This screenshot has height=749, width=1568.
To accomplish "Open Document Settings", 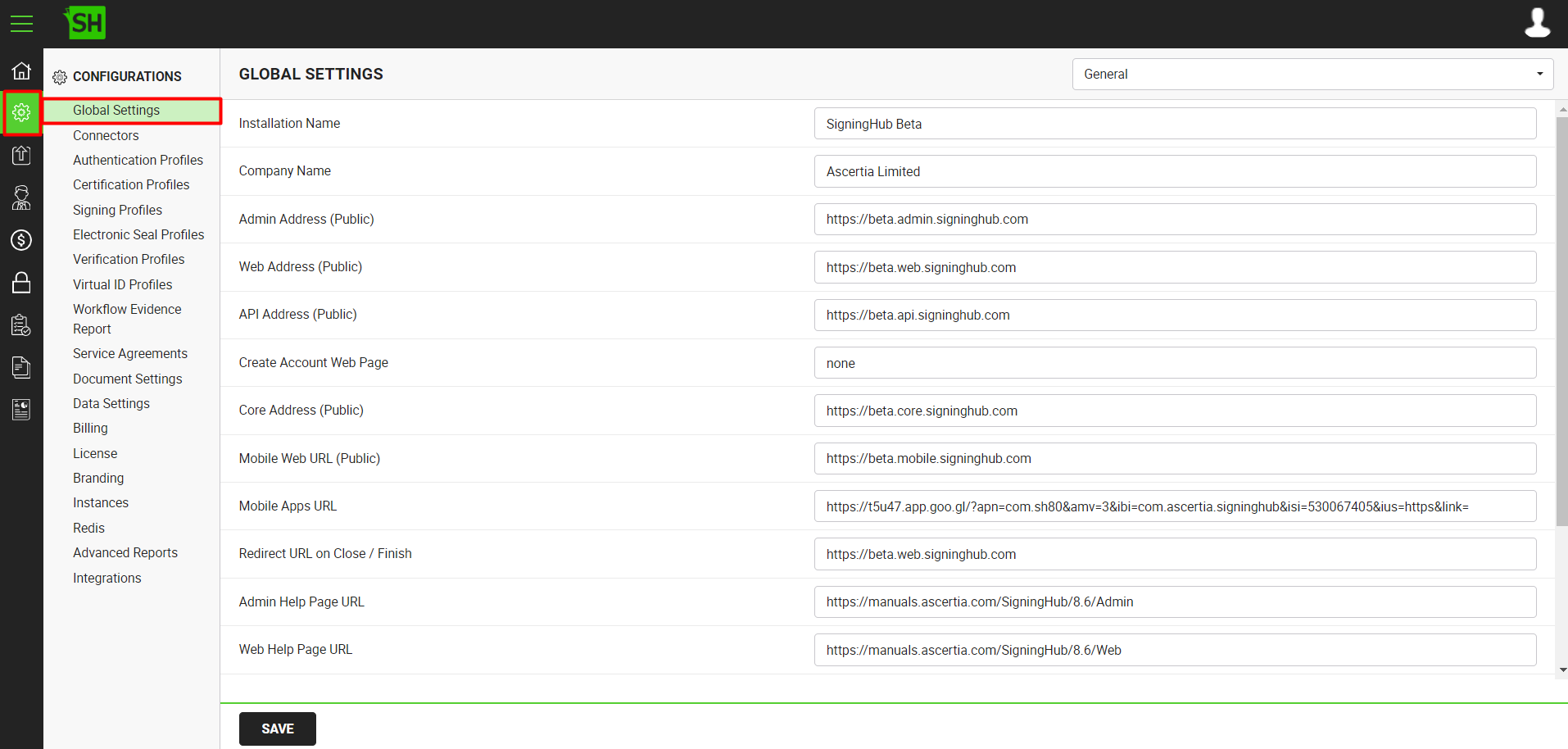I will (x=127, y=379).
